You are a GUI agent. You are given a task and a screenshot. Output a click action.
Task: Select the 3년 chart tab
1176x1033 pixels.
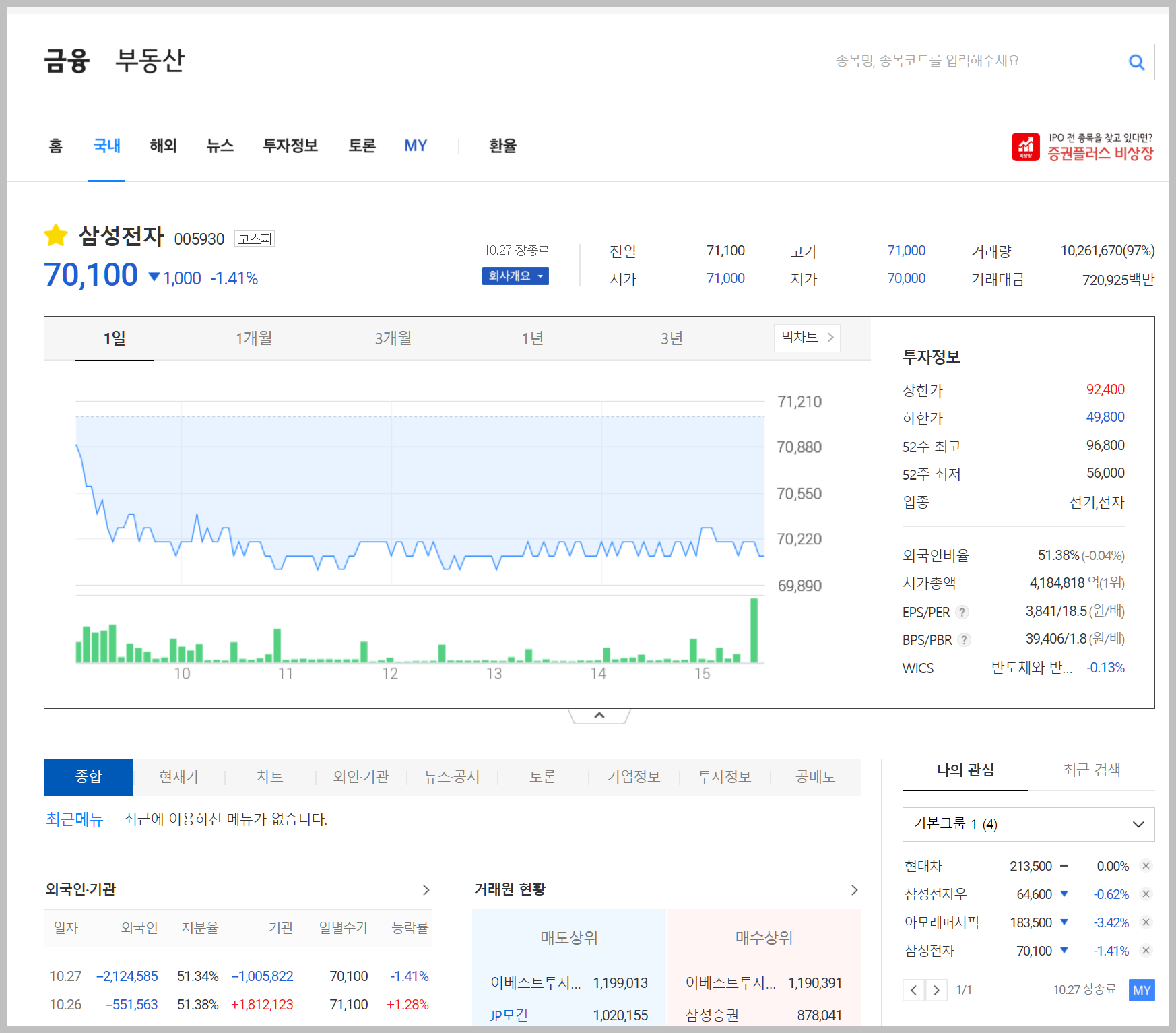pos(672,338)
